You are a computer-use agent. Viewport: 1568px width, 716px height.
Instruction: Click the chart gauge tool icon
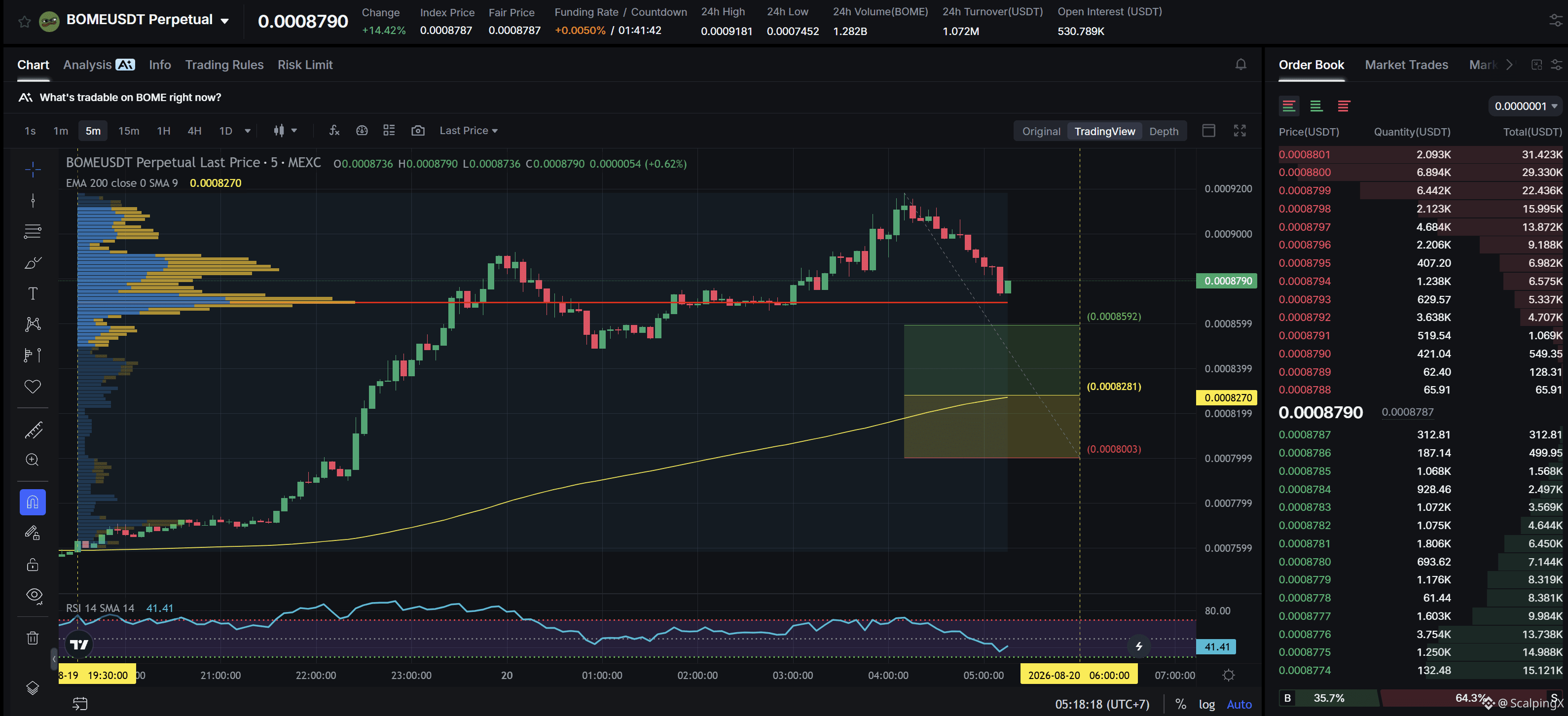(x=362, y=130)
